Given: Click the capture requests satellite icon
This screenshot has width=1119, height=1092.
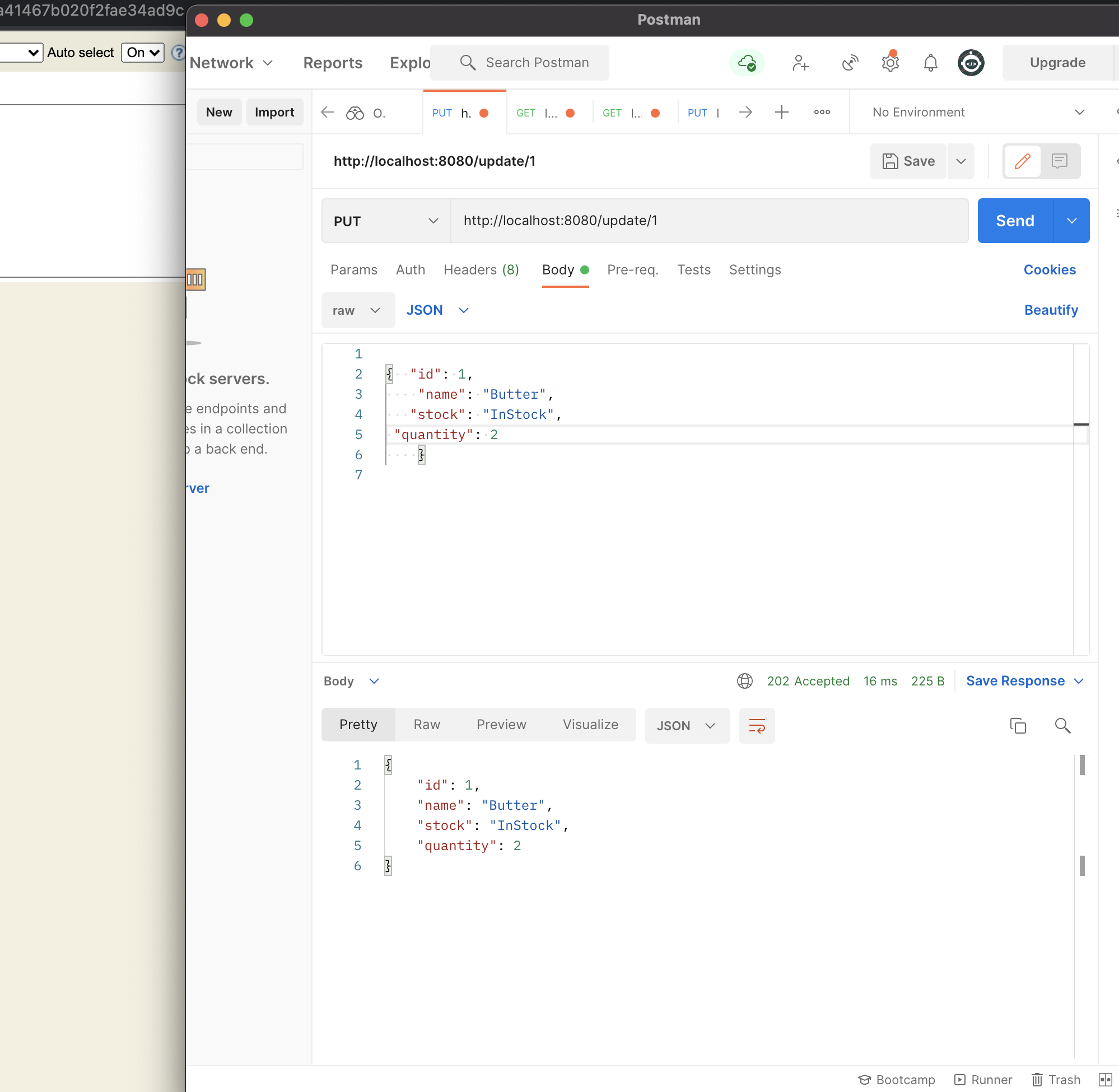Looking at the screenshot, I should coord(850,63).
